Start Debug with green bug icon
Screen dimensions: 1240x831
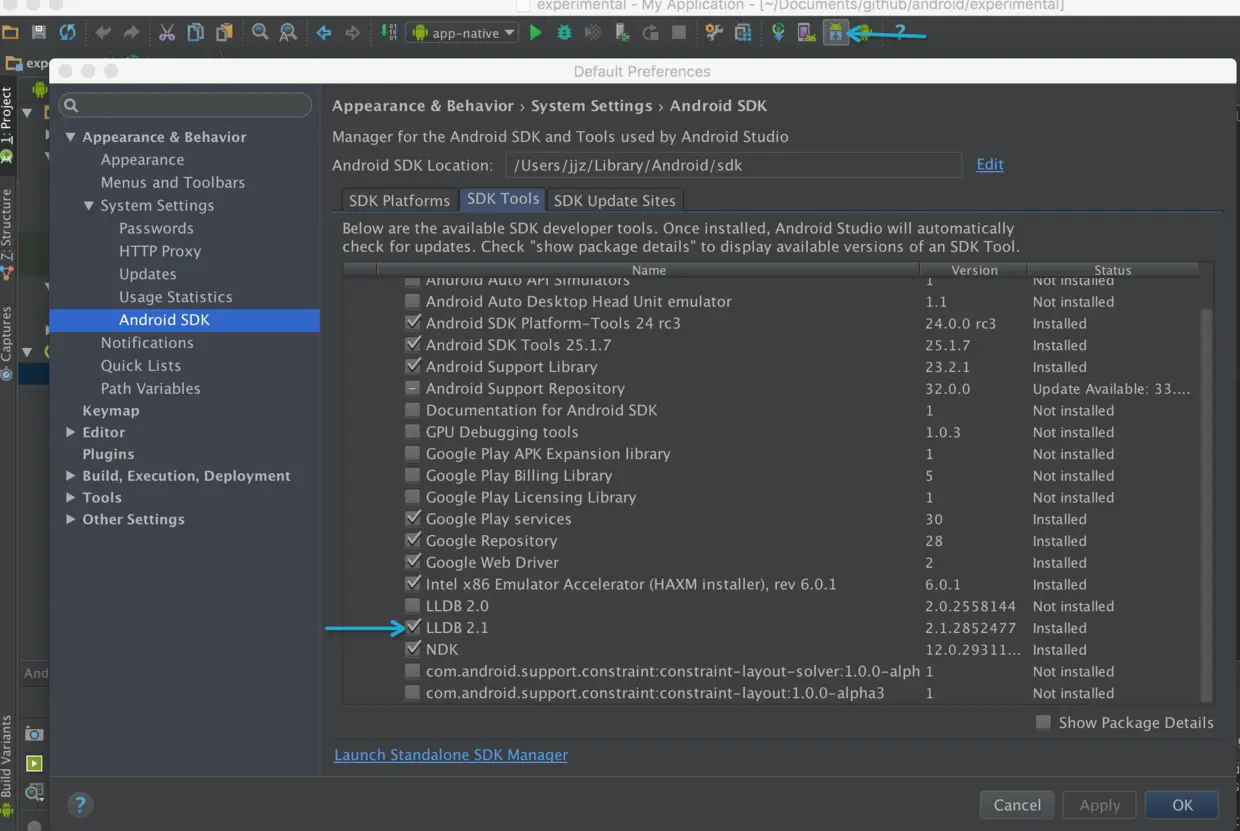click(564, 33)
